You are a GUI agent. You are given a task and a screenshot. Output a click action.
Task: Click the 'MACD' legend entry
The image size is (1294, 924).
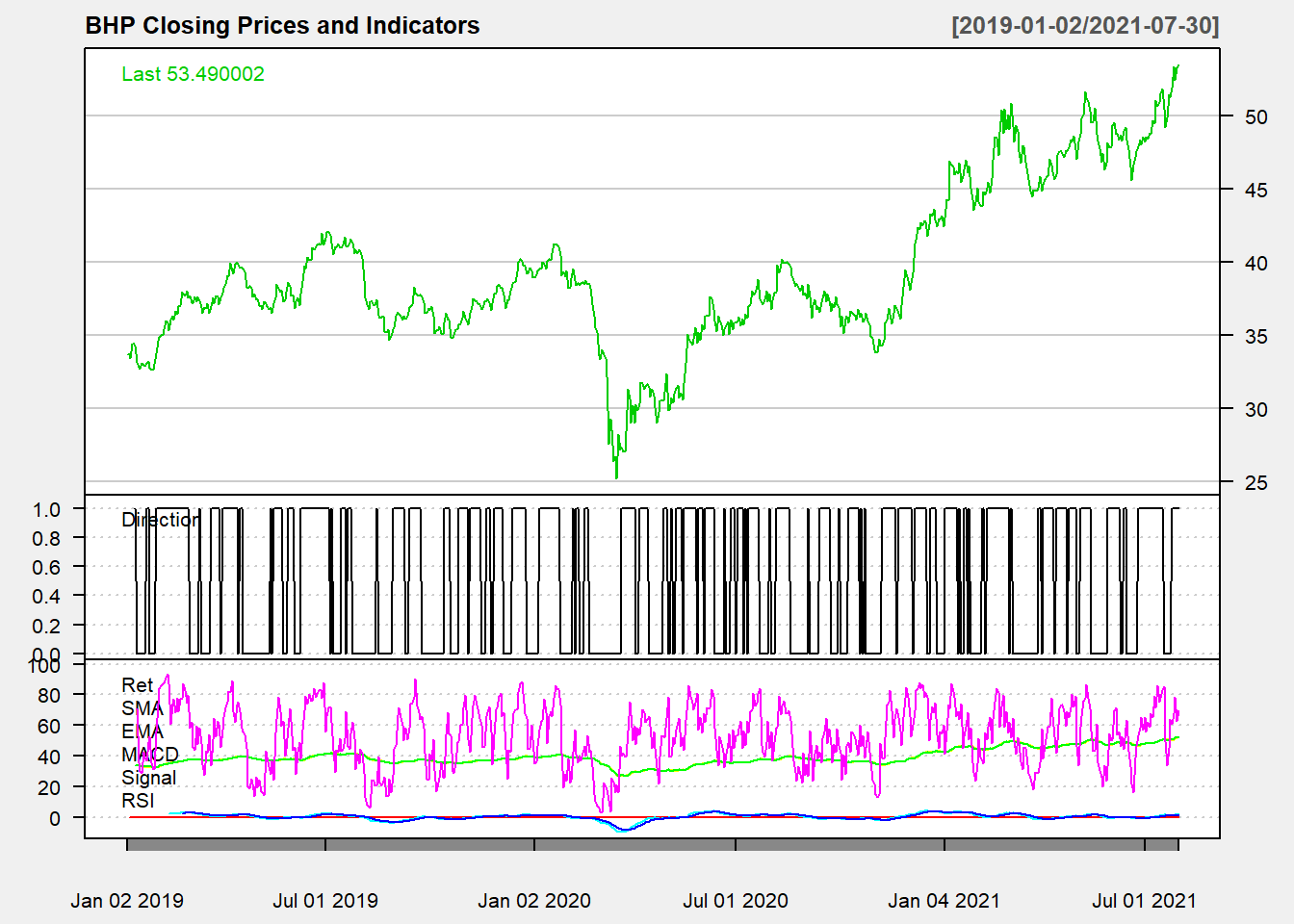point(150,755)
